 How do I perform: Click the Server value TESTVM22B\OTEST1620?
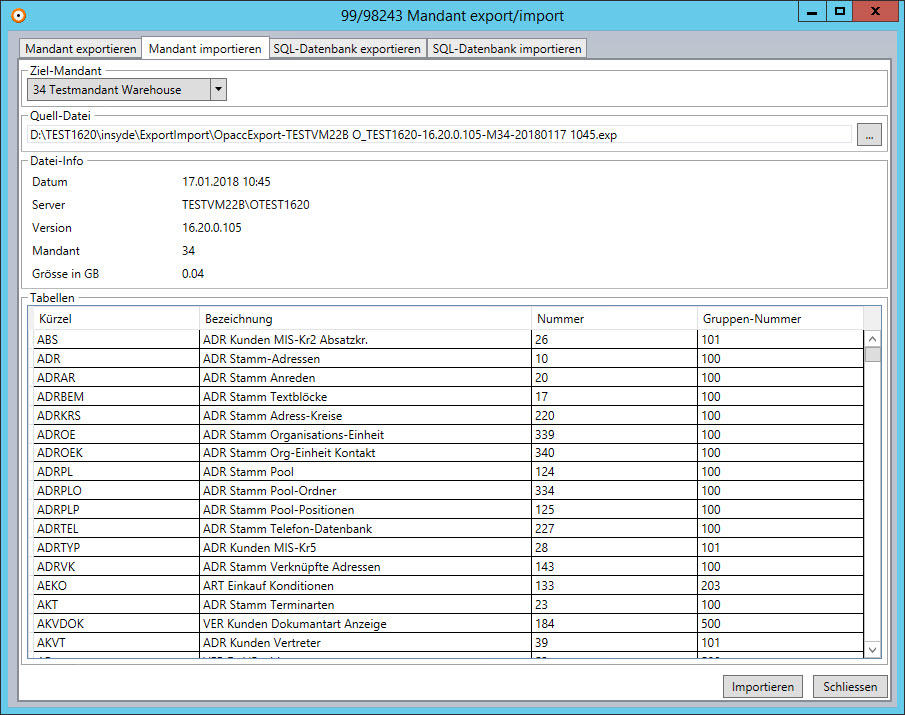click(246, 205)
